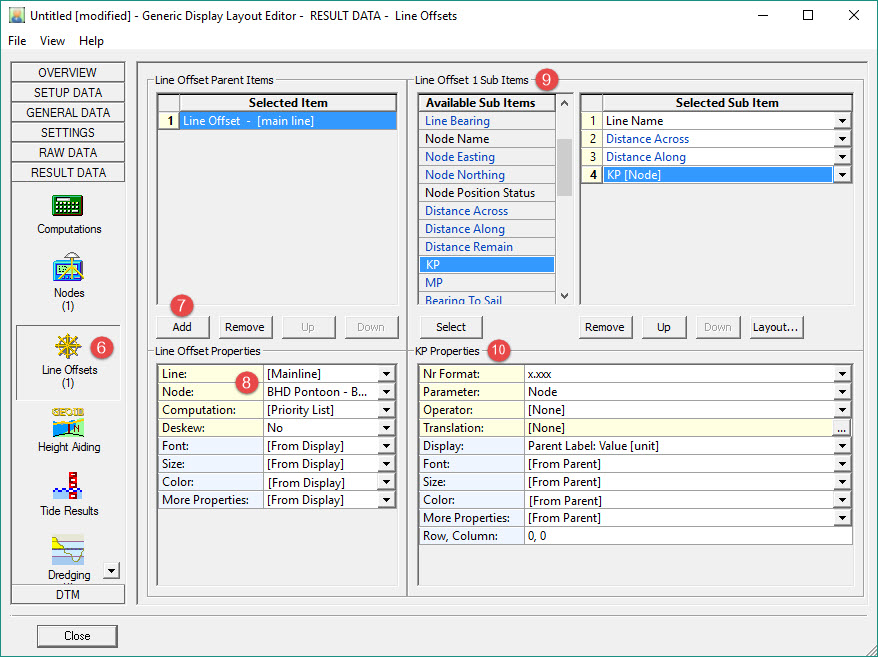
Task: Open the Display dropdown in KP Properties
Action: tap(843, 446)
